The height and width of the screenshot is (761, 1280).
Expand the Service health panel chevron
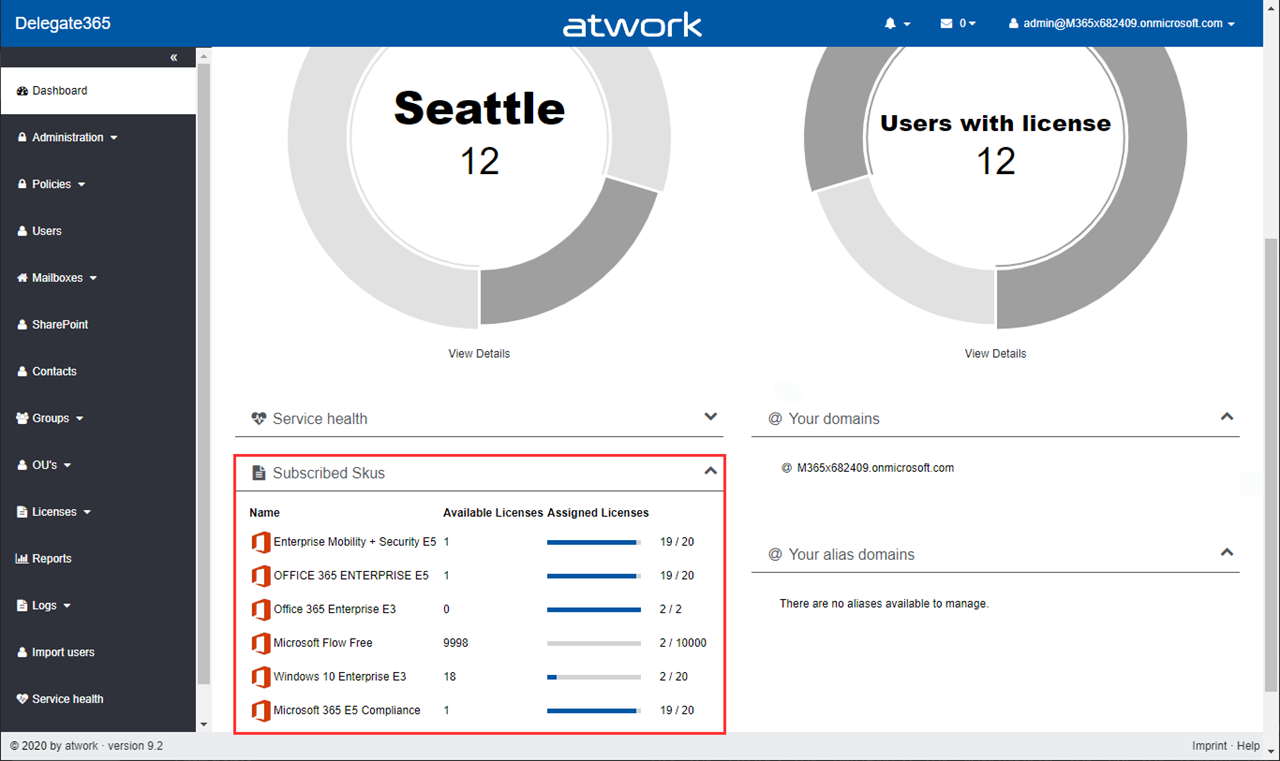[x=711, y=417]
